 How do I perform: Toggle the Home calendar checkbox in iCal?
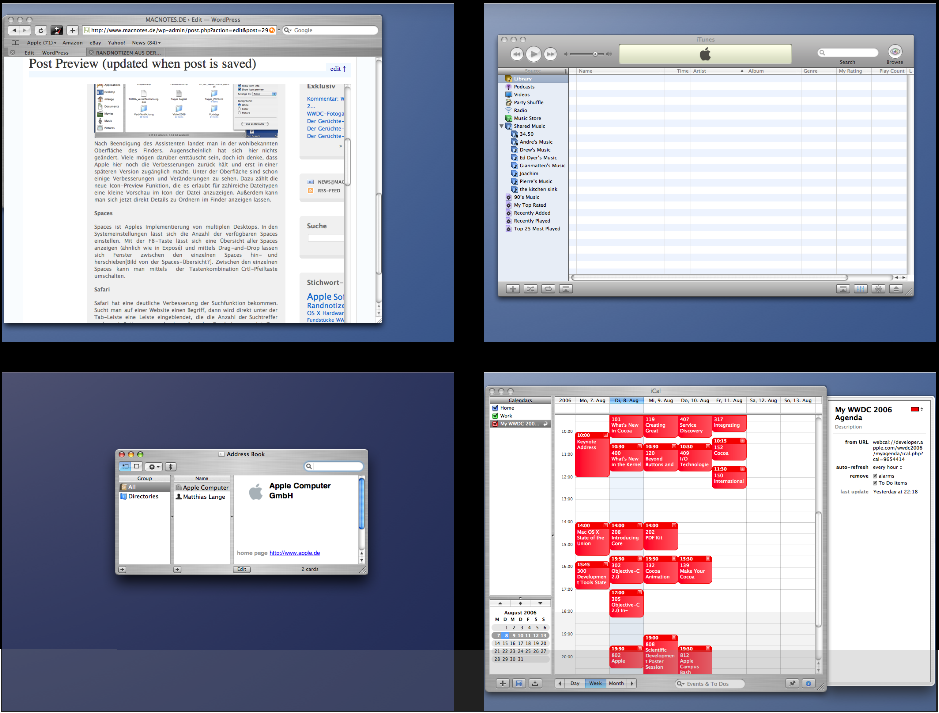click(x=495, y=408)
